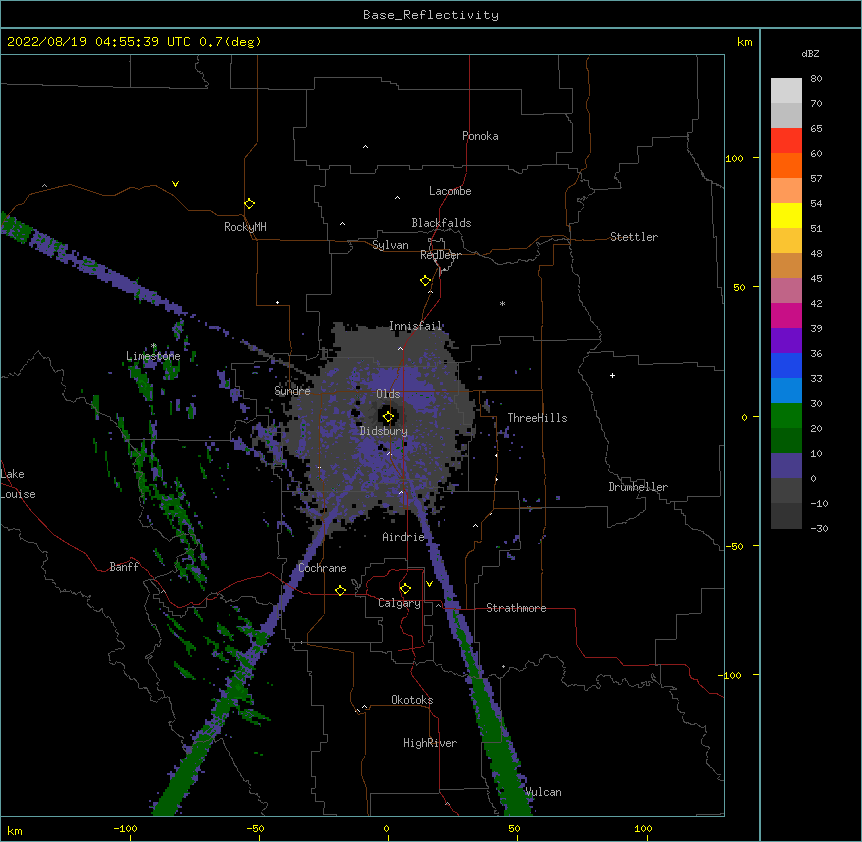Viewport: 862px width, 842px height.
Task: Click the Lake Louise label
Action: tap(18, 484)
